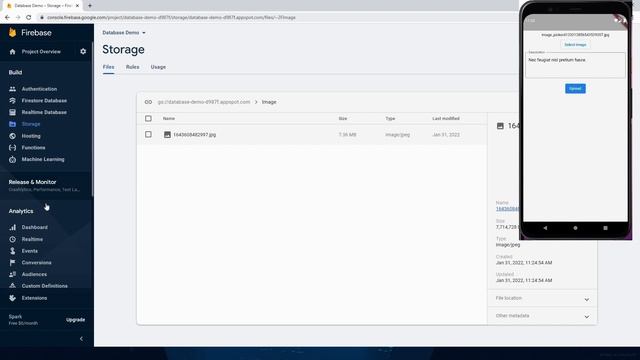Click the Hosting globe icon
Viewport: 640px width, 360px height.
point(13,136)
